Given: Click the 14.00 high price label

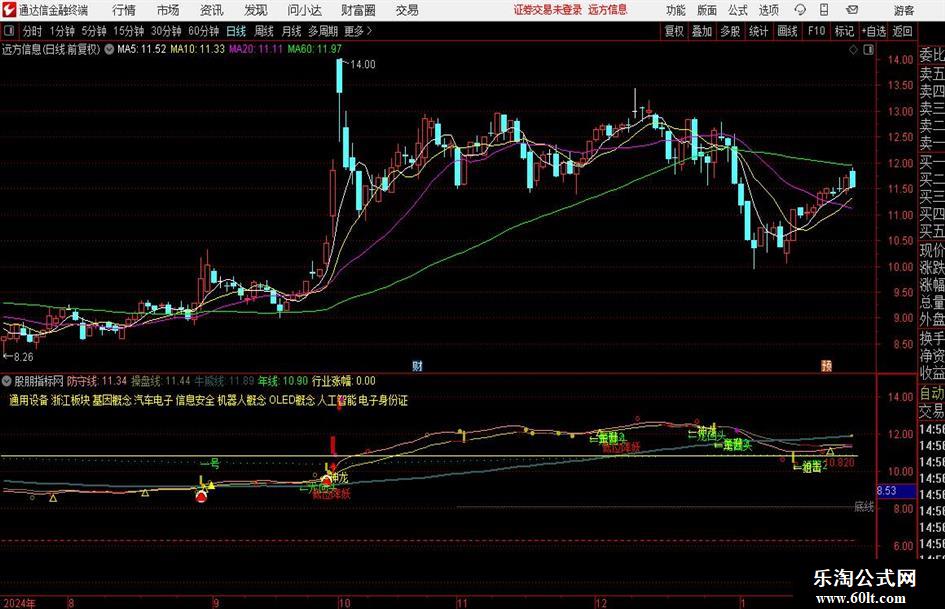Looking at the screenshot, I should pos(362,65).
